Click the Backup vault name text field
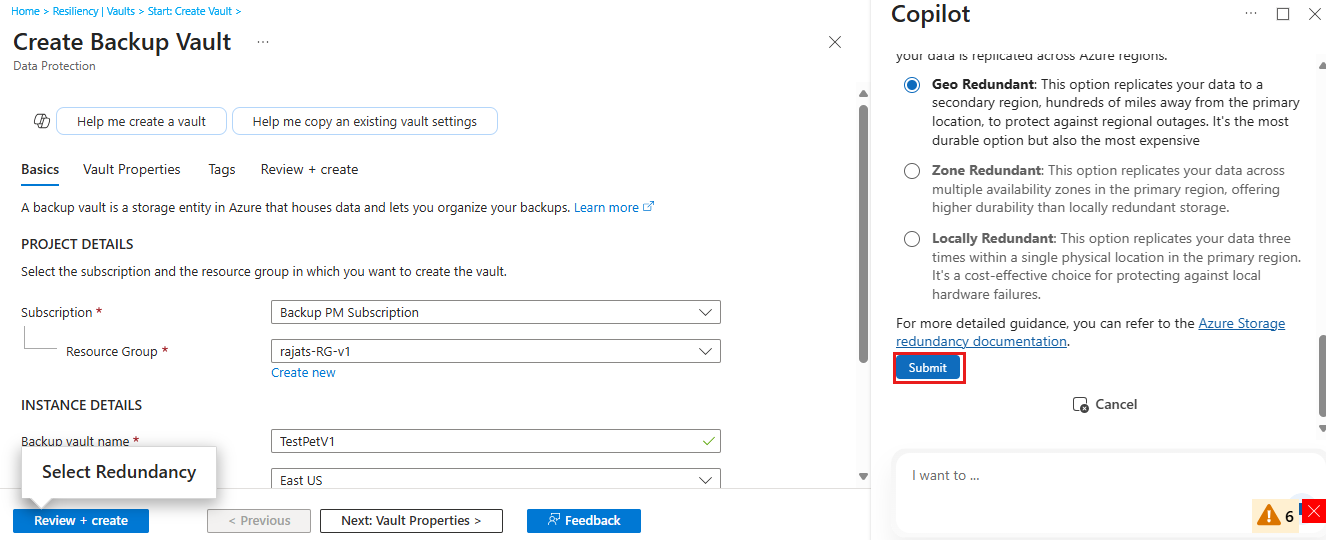 tap(485, 441)
